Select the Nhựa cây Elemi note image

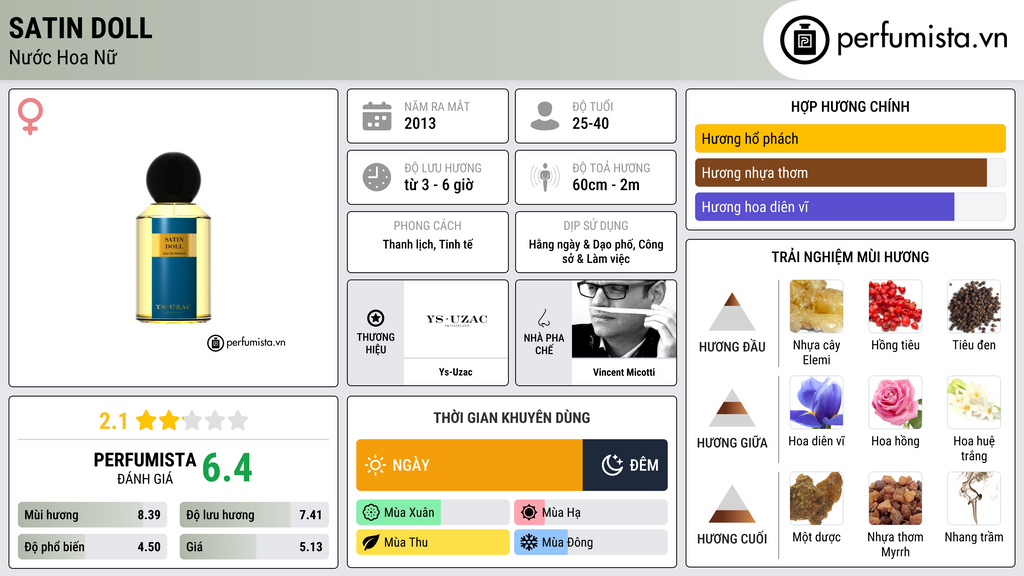[816, 306]
